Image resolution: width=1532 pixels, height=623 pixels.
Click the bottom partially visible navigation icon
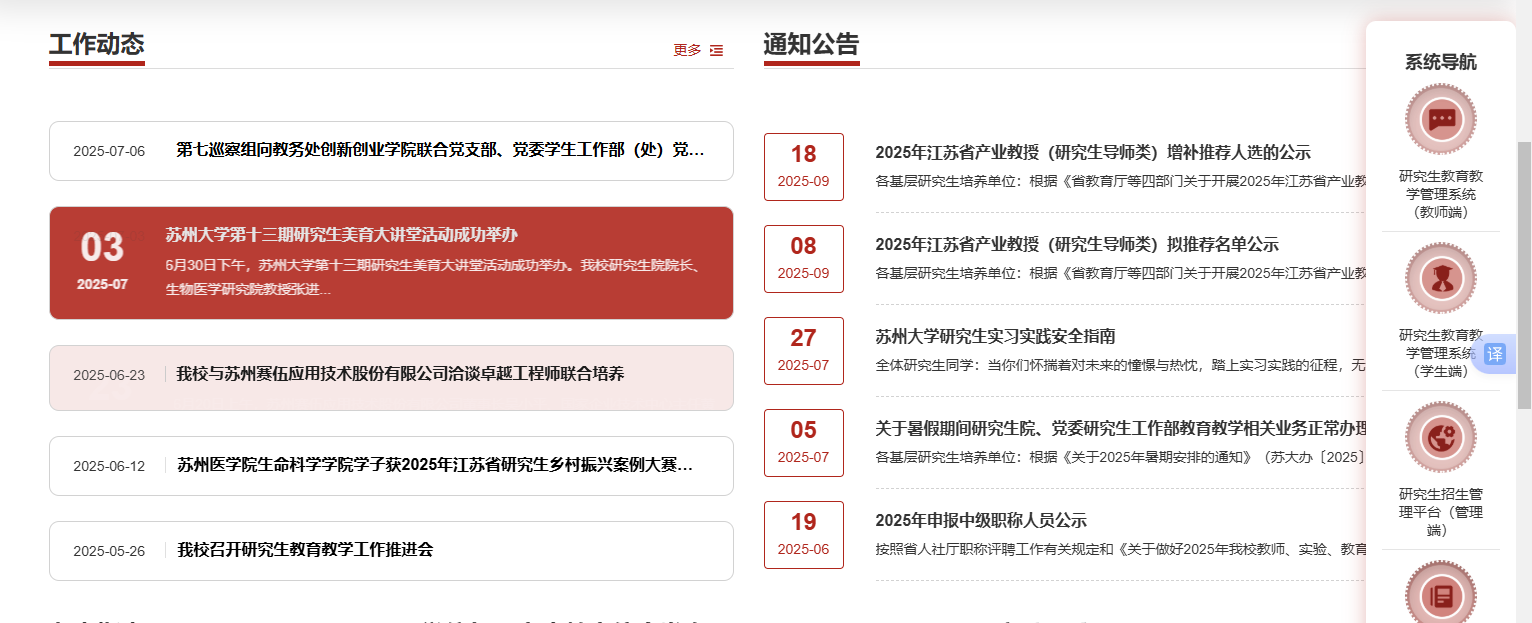[1440, 595]
